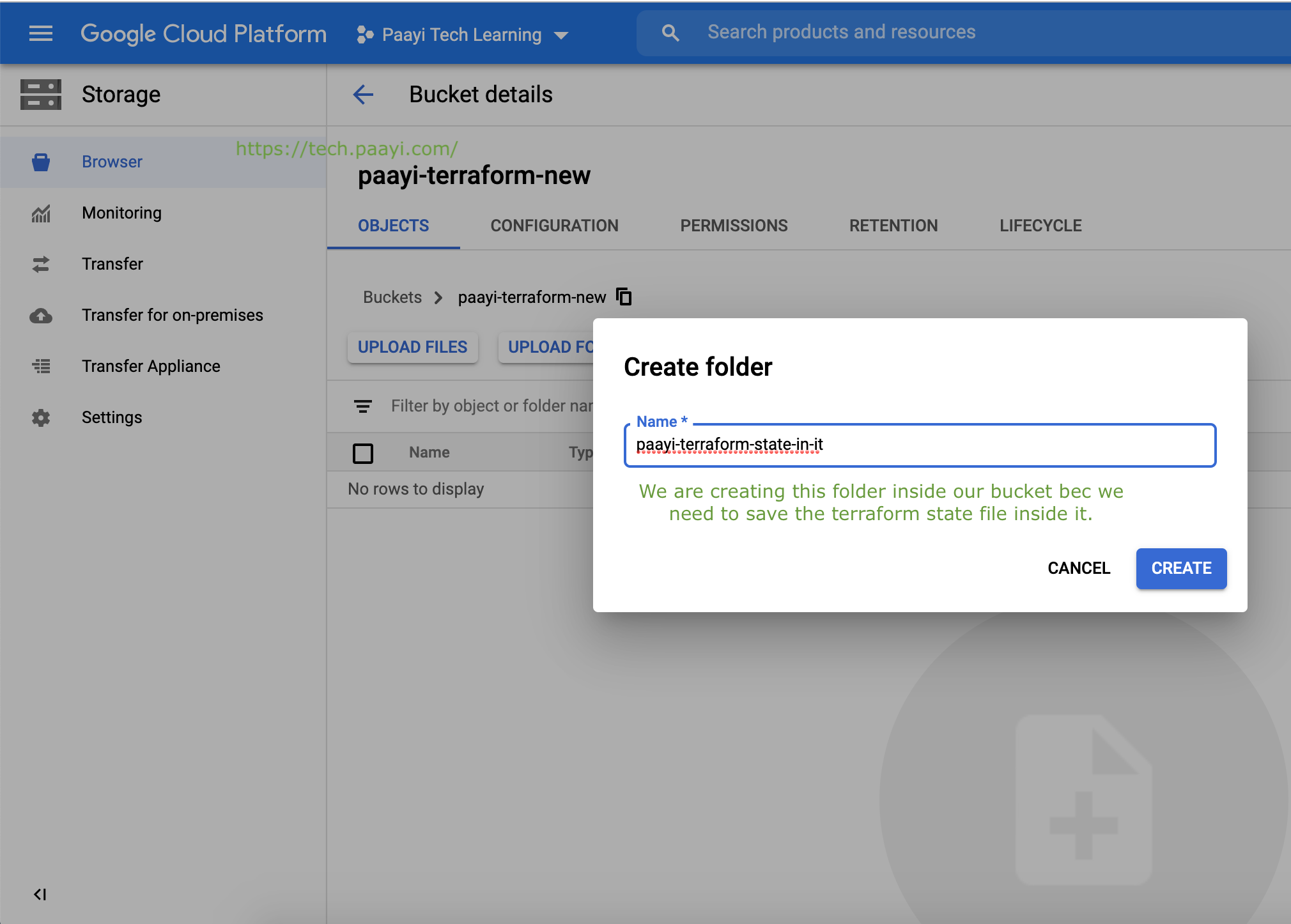Click CANCEL in the Create folder dialog
The width and height of the screenshot is (1291, 924).
point(1079,568)
